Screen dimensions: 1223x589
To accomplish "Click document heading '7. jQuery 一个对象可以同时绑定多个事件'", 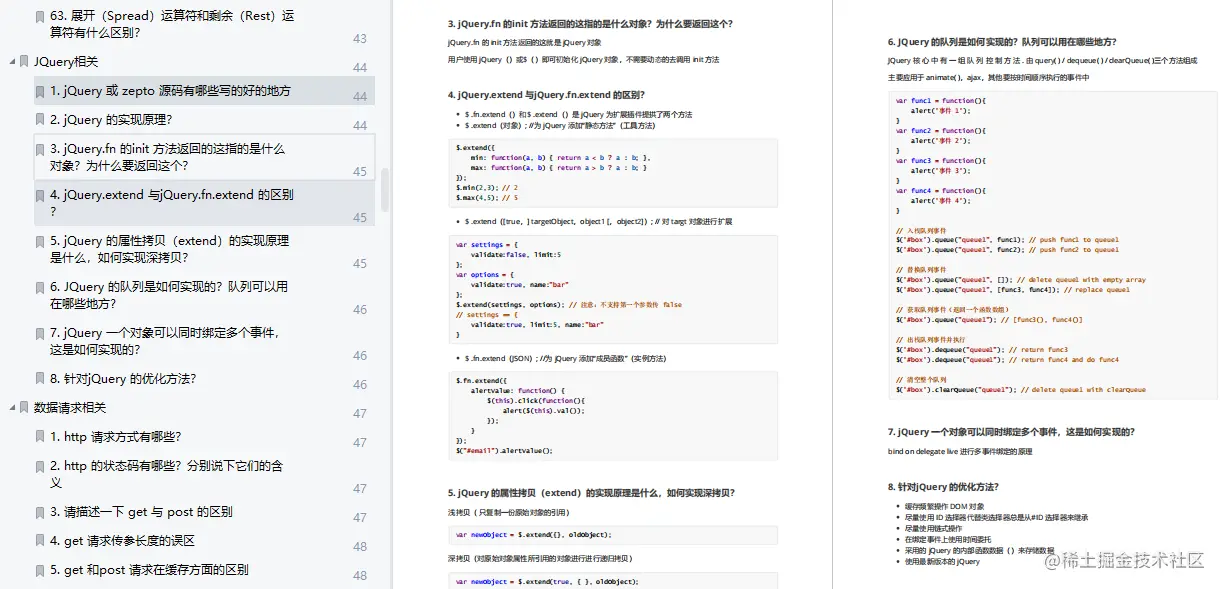I will [x=1010, y=432].
